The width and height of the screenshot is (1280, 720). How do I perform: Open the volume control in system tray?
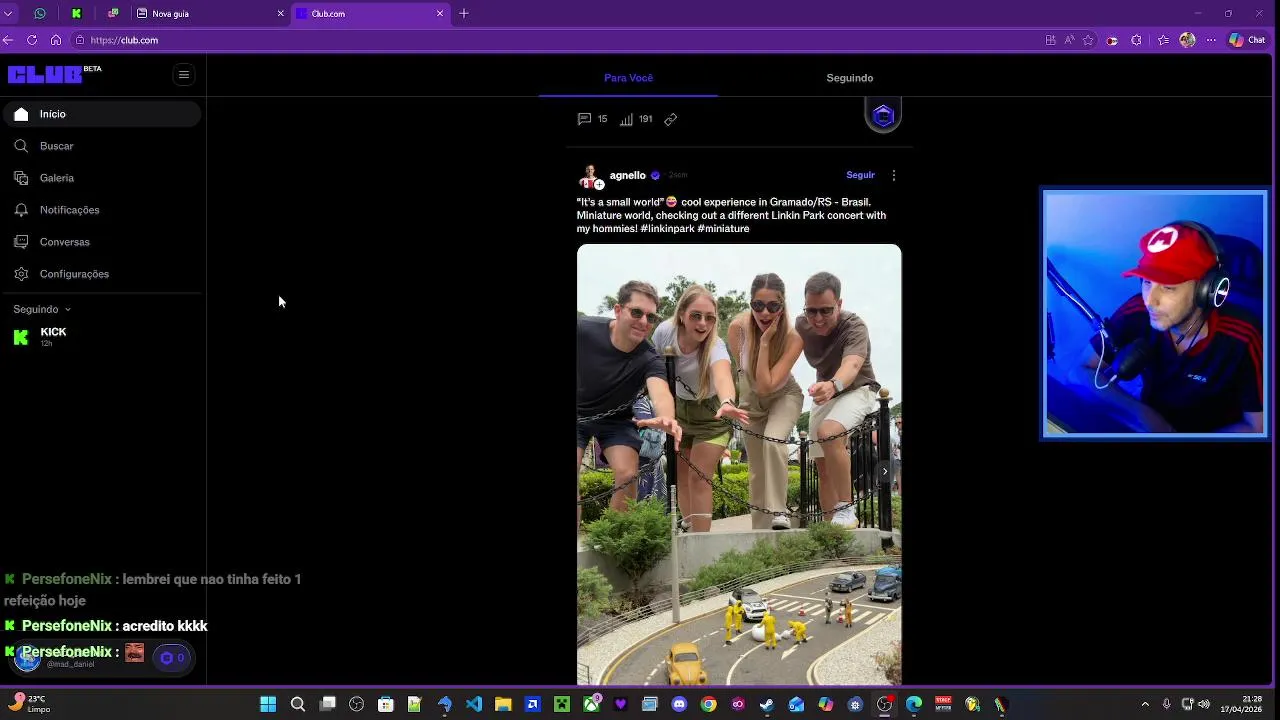(1204, 704)
